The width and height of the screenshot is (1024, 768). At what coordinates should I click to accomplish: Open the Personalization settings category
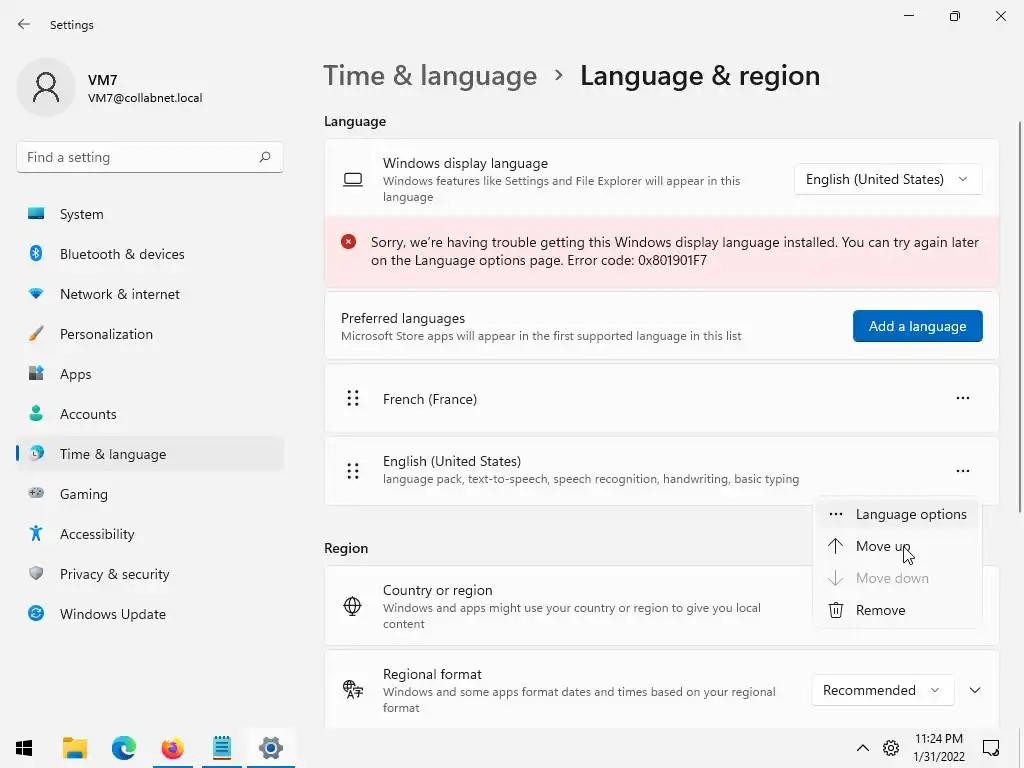tap(150, 334)
